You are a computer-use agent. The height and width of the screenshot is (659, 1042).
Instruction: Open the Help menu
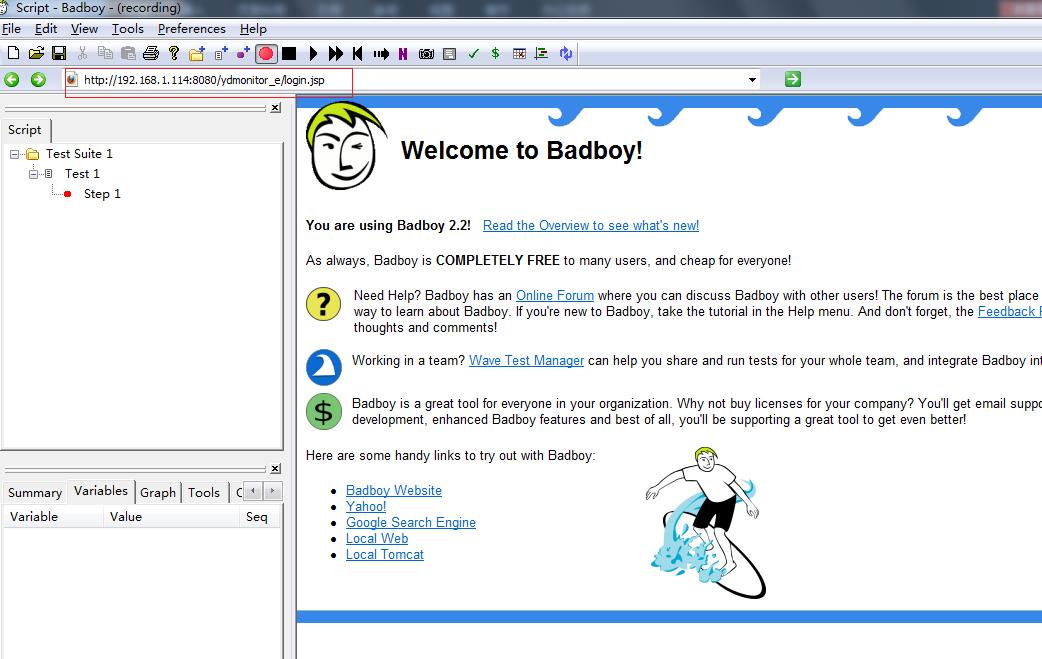(x=253, y=29)
